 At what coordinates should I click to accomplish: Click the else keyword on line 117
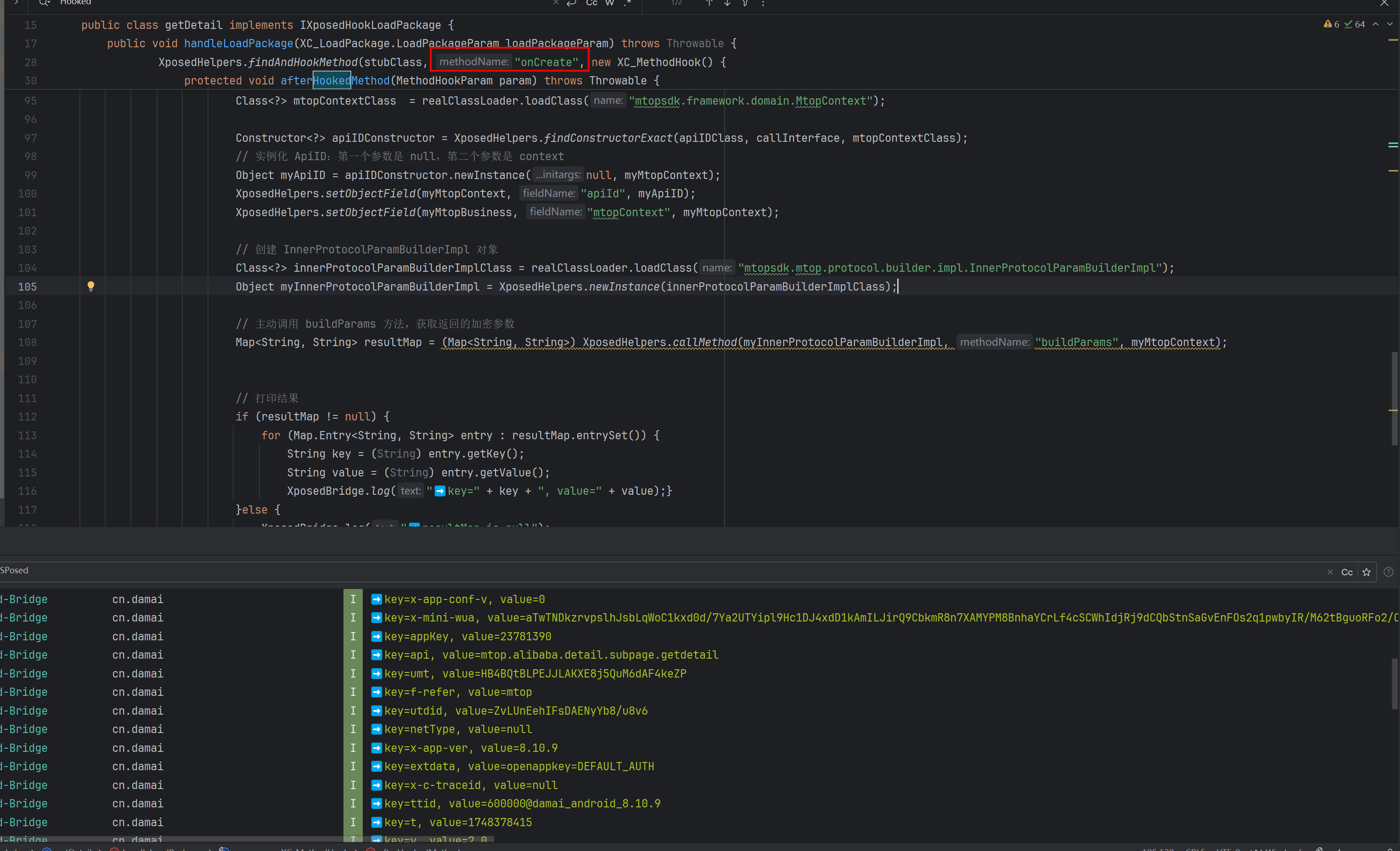pos(254,509)
